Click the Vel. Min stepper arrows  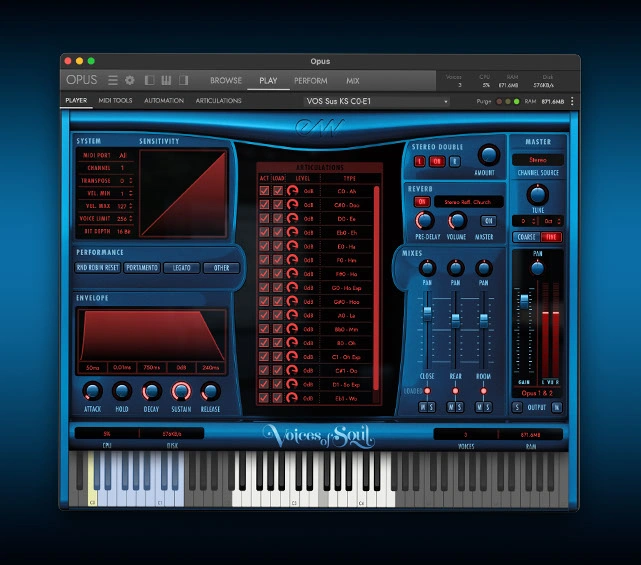click(x=130, y=193)
